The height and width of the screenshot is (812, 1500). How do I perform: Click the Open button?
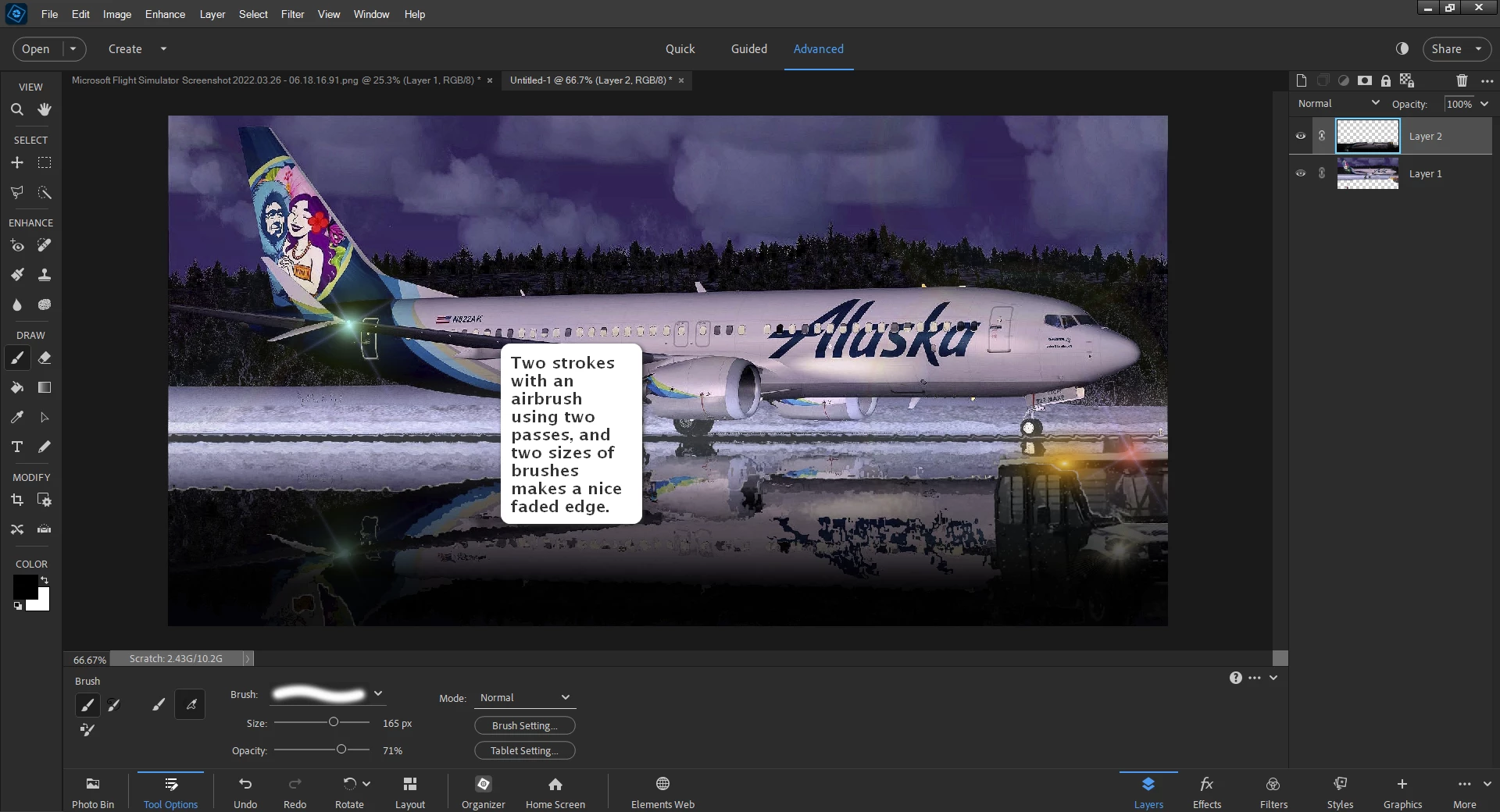[36, 48]
